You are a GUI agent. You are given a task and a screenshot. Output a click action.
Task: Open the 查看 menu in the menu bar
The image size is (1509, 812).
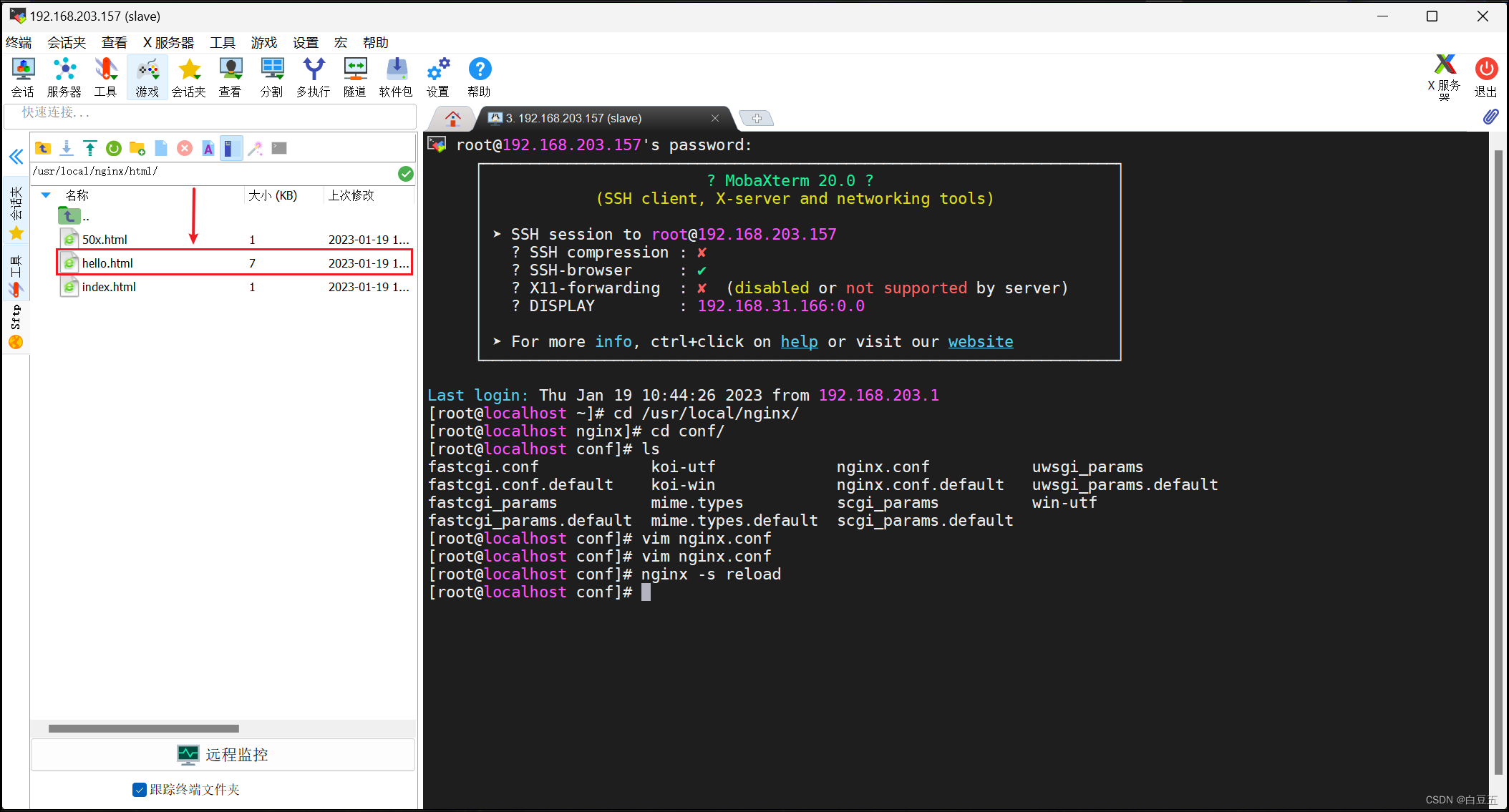114,42
